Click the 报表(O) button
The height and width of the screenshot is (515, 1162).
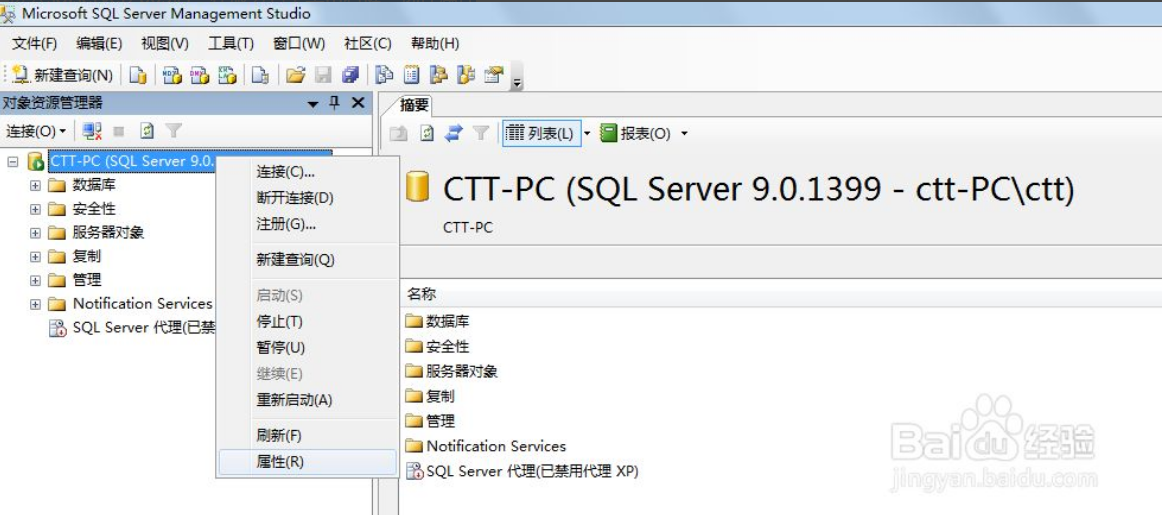636,133
